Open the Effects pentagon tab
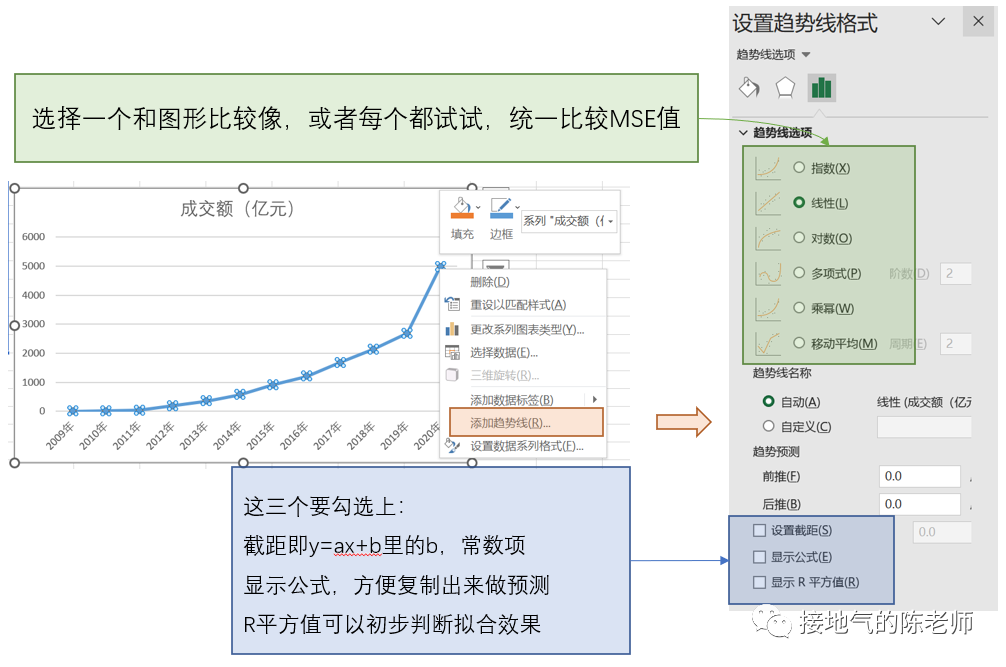The height and width of the screenshot is (667, 1006). 785,87
